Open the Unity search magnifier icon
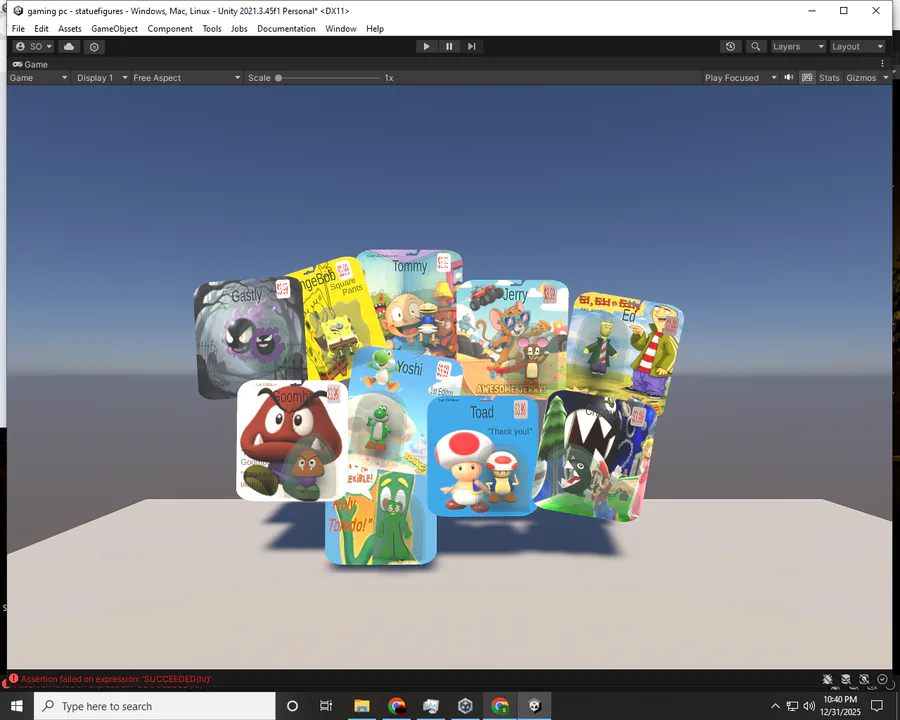This screenshot has height=720, width=900. pyautogui.click(x=755, y=47)
